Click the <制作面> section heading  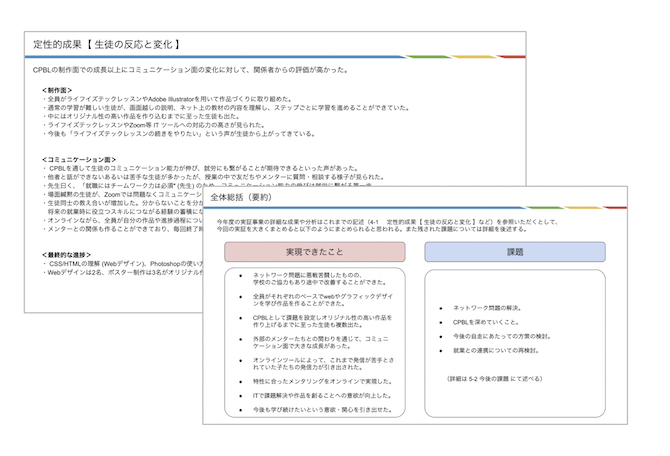(x=57, y=90)
